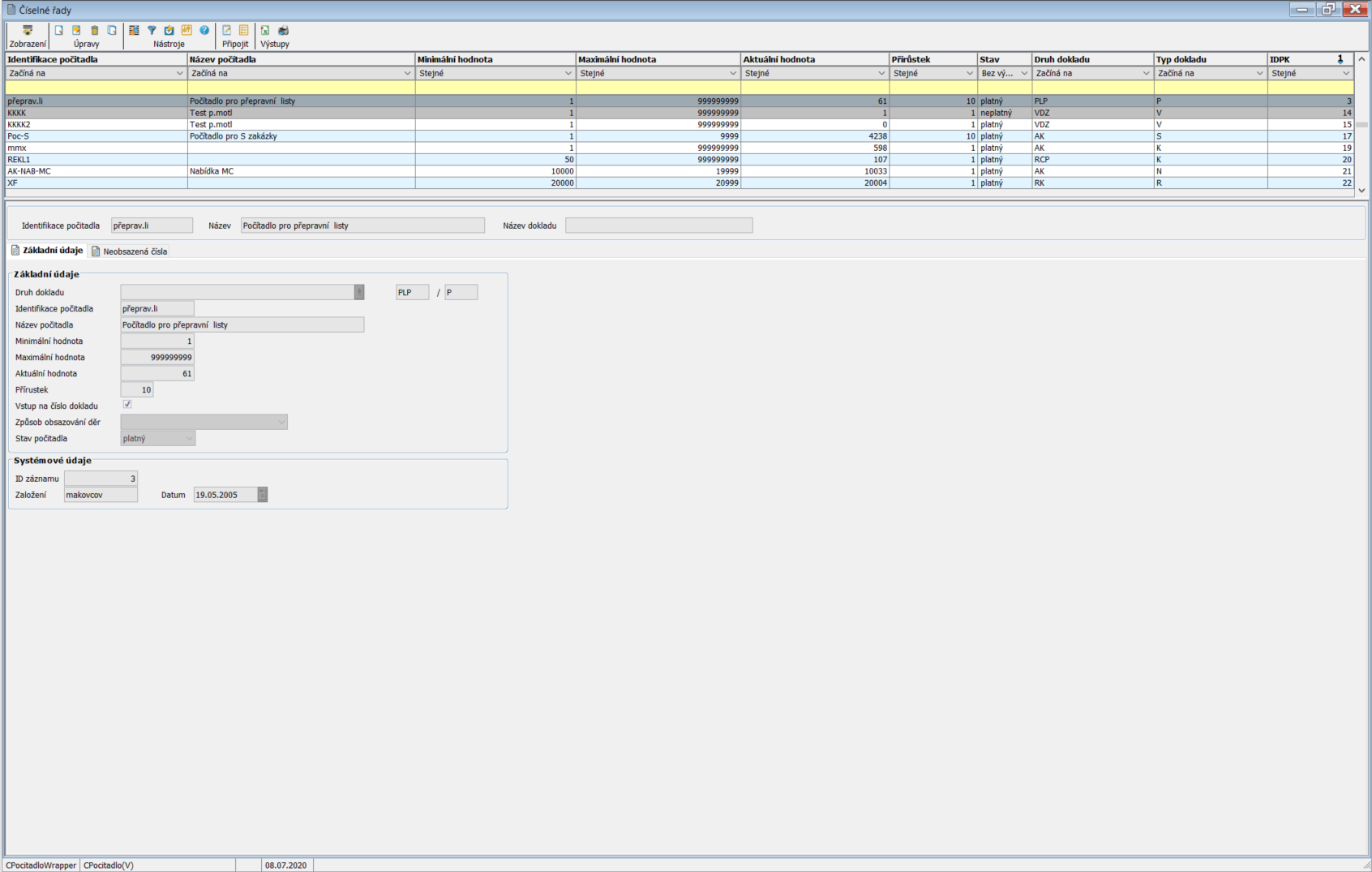
Task: Click the blue help question mark icon
Action: 204,31
